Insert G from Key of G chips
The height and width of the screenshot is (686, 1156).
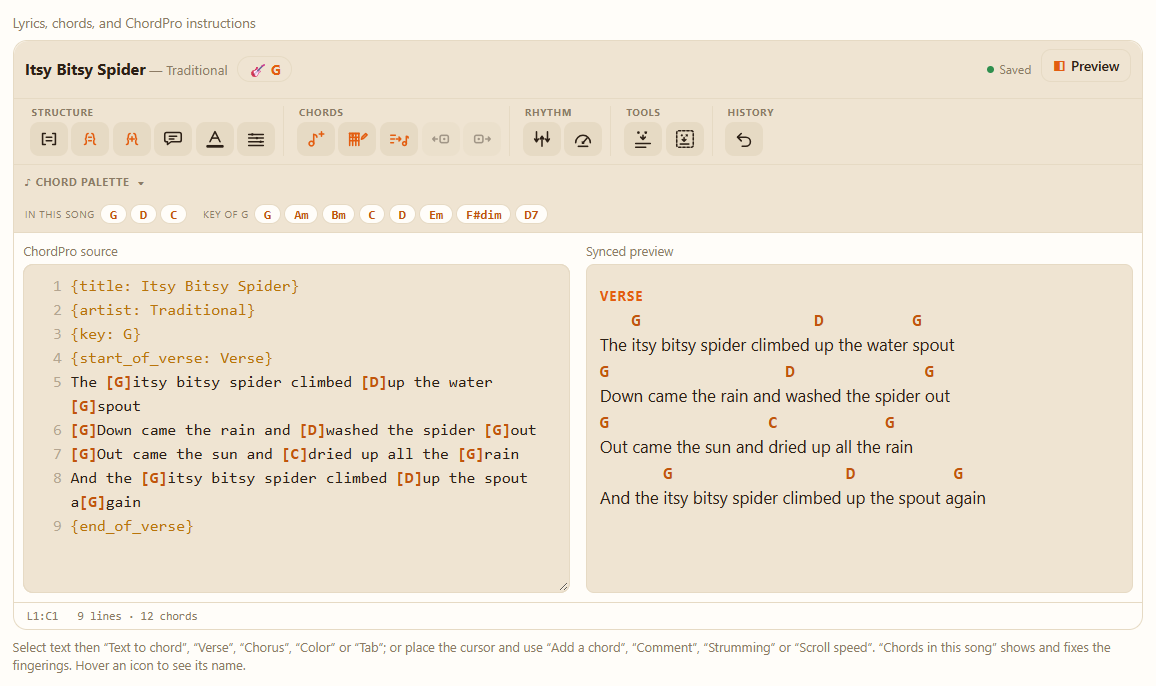click(x=268, y=215)
